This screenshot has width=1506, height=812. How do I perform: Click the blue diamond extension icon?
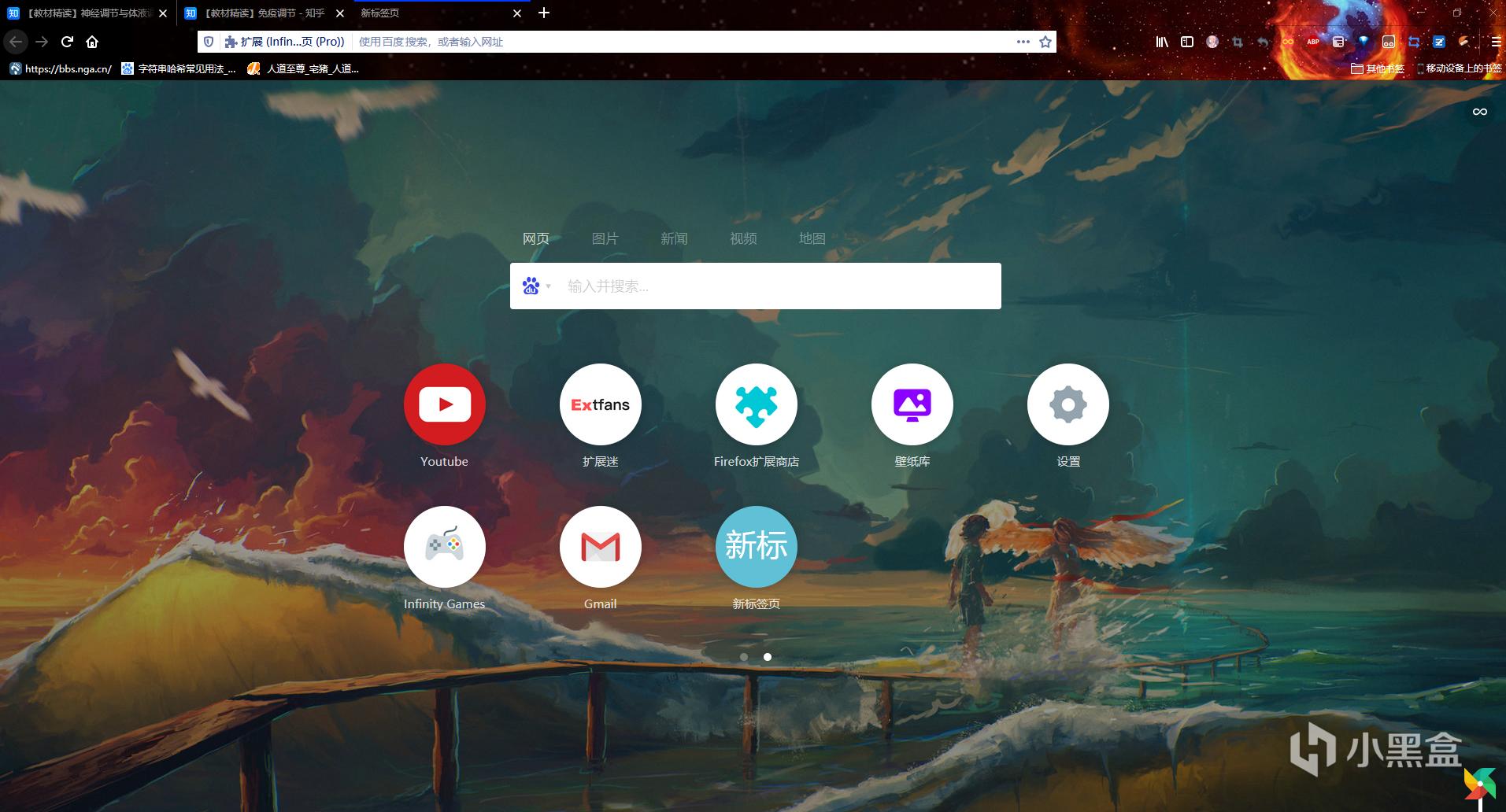[x=1364, y=42]
